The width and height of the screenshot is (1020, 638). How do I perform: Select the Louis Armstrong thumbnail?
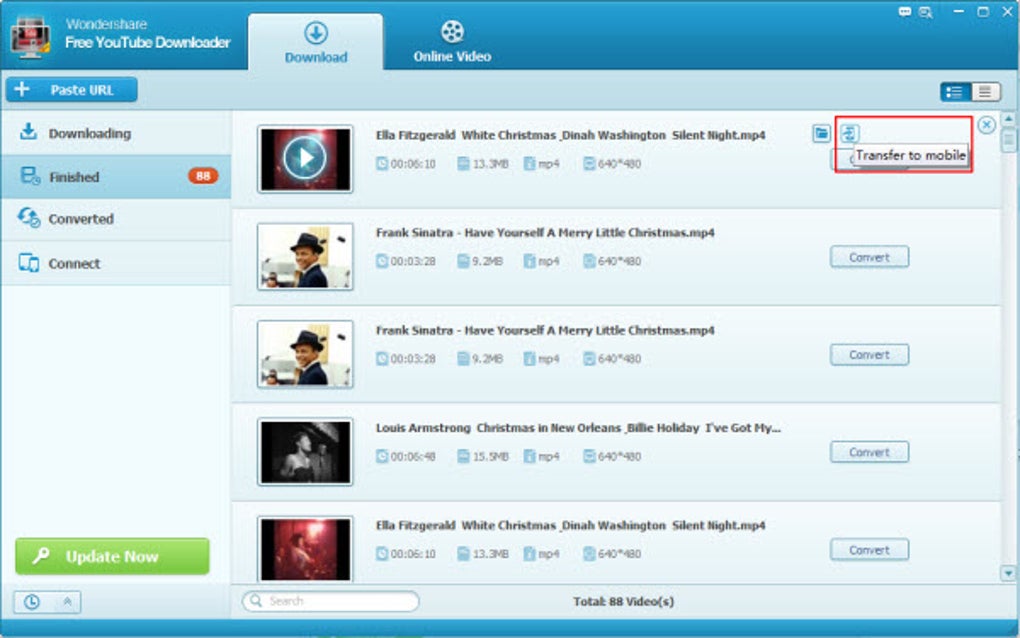pyautogui.click(x=304, y=451)
